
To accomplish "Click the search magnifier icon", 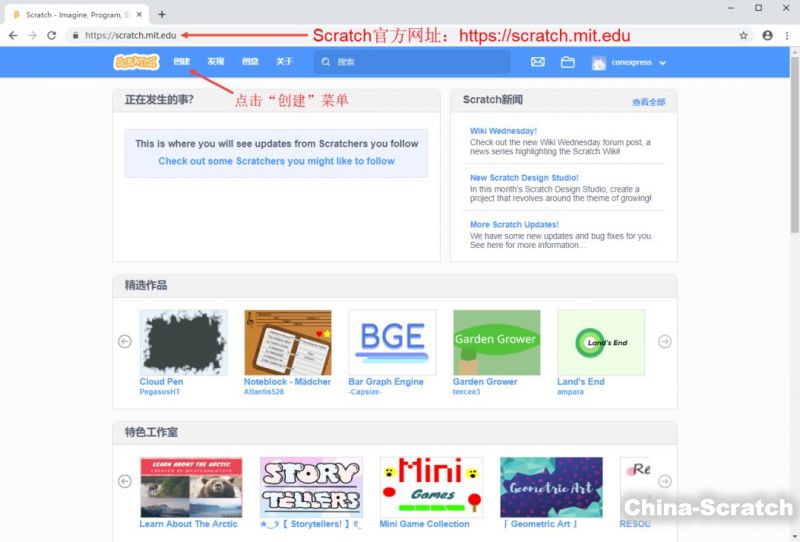I will pos(326,62).
